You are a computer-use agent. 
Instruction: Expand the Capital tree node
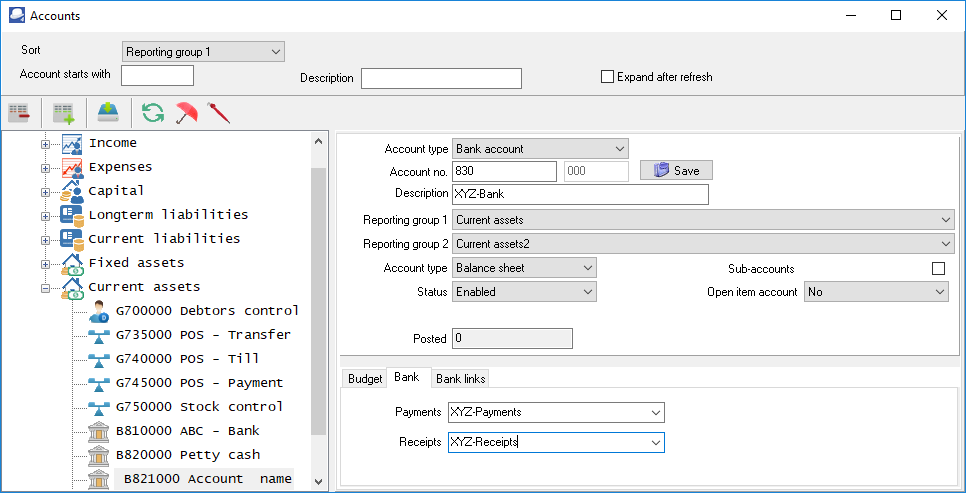click(x=45, y=192)
